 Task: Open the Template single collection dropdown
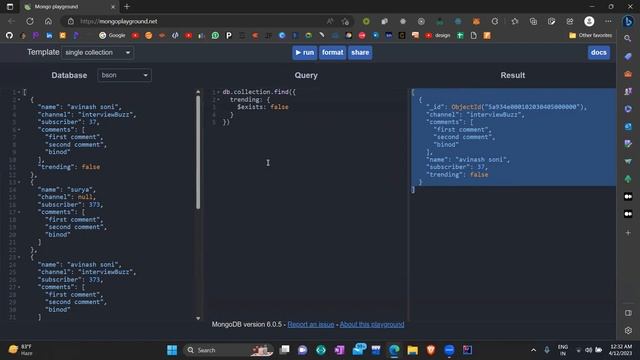(x=98, y=53)
